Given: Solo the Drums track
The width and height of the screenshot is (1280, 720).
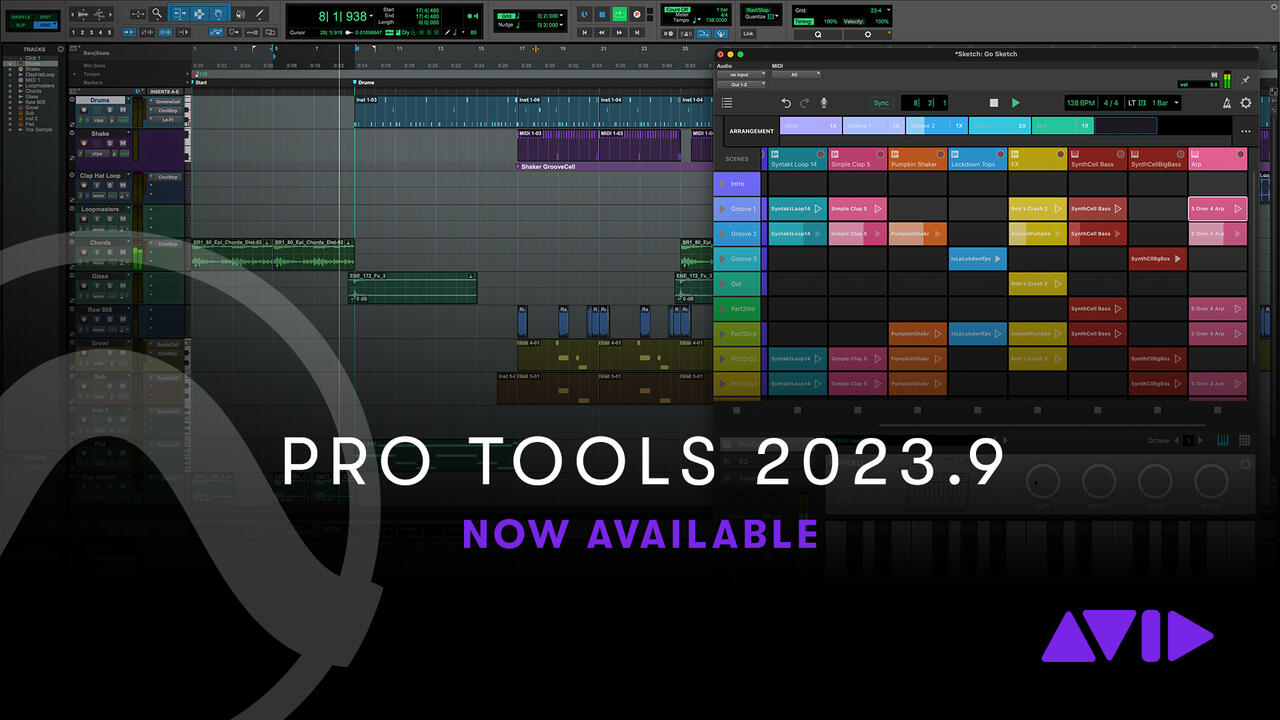Looking at the screenshot, I should (110, 109).
